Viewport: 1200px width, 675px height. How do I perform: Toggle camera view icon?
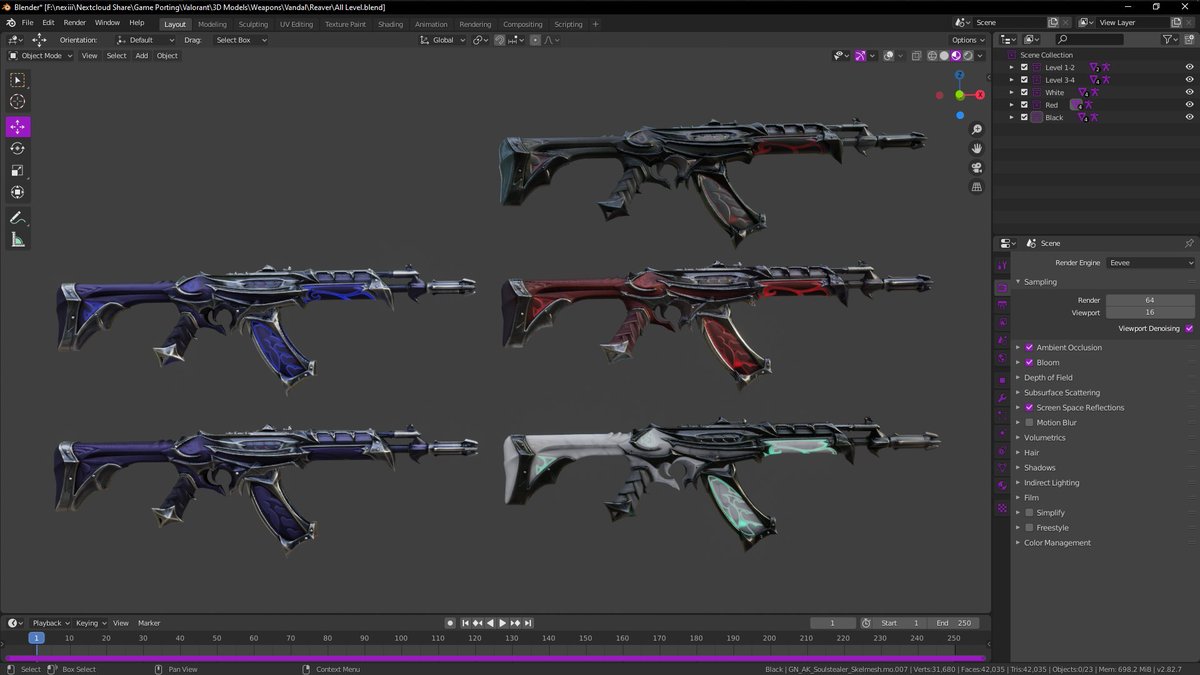click(977, 168)
